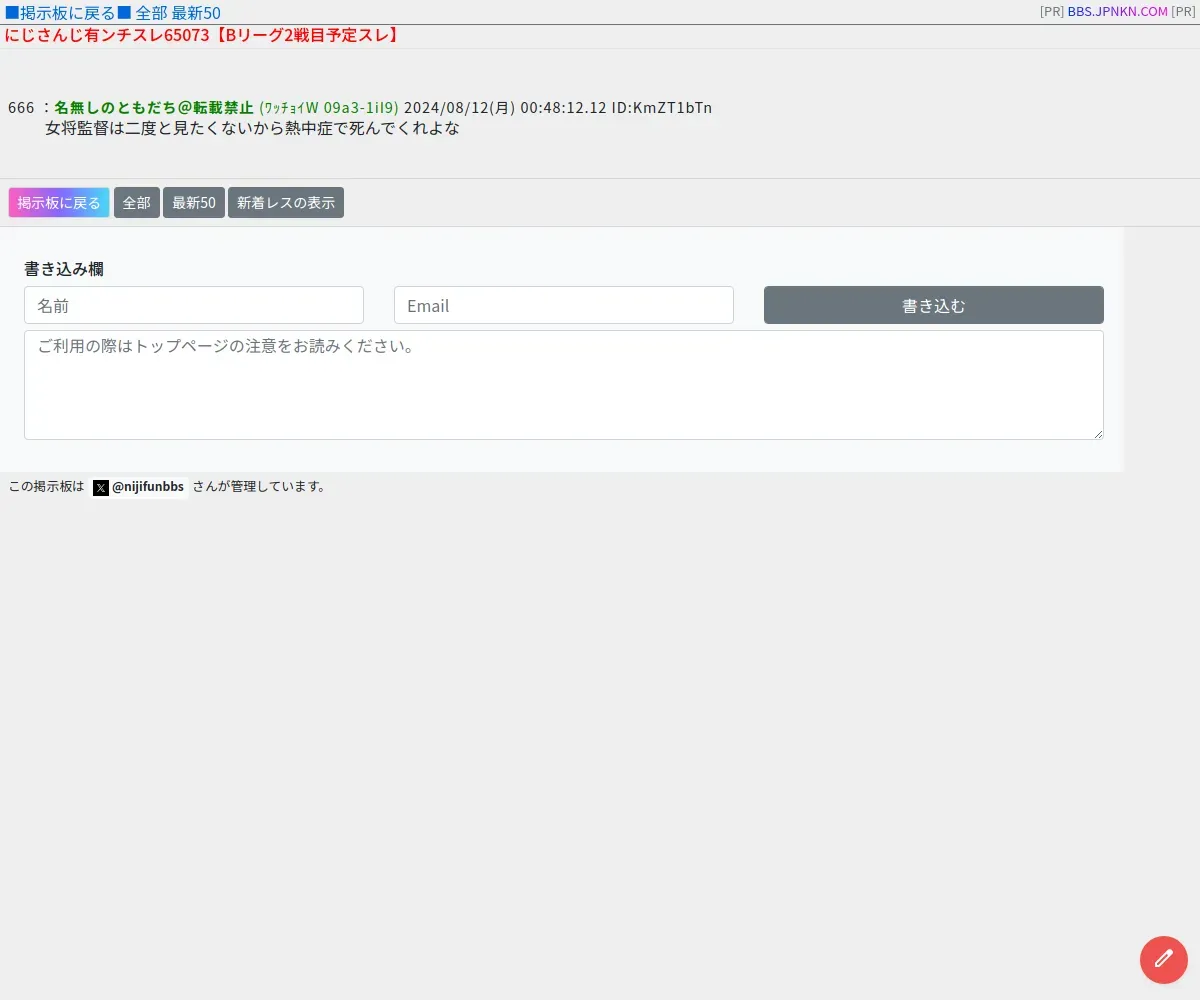
Task: Click the post timestamp 2024/08/12(月) 00:48:12.12
Action: [x=505, y=107]
